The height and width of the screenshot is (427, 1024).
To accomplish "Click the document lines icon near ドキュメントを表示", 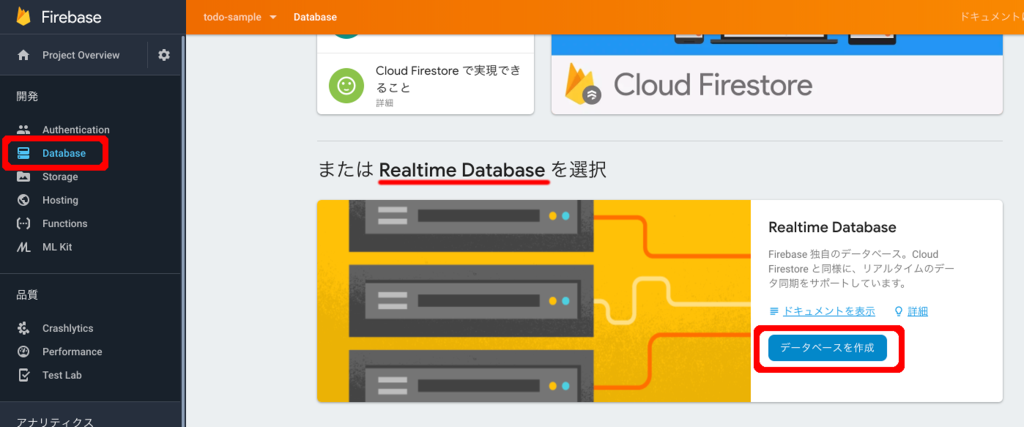I will pos(775,311).
